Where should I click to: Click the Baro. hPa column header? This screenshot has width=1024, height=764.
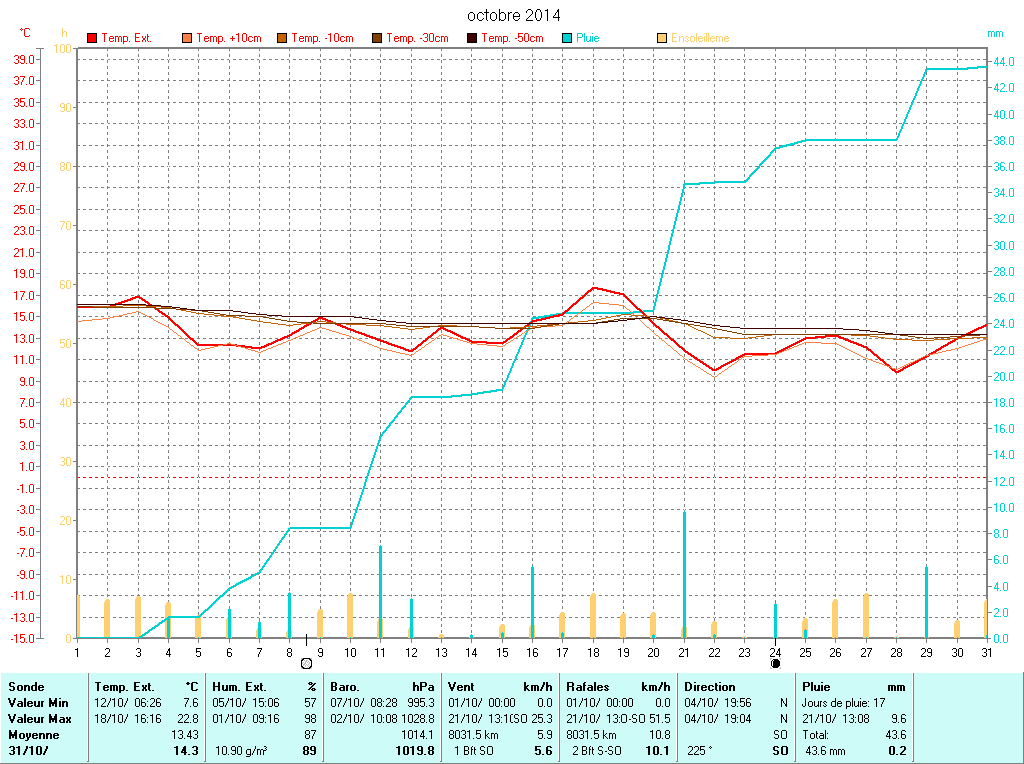tap(384, 687)
